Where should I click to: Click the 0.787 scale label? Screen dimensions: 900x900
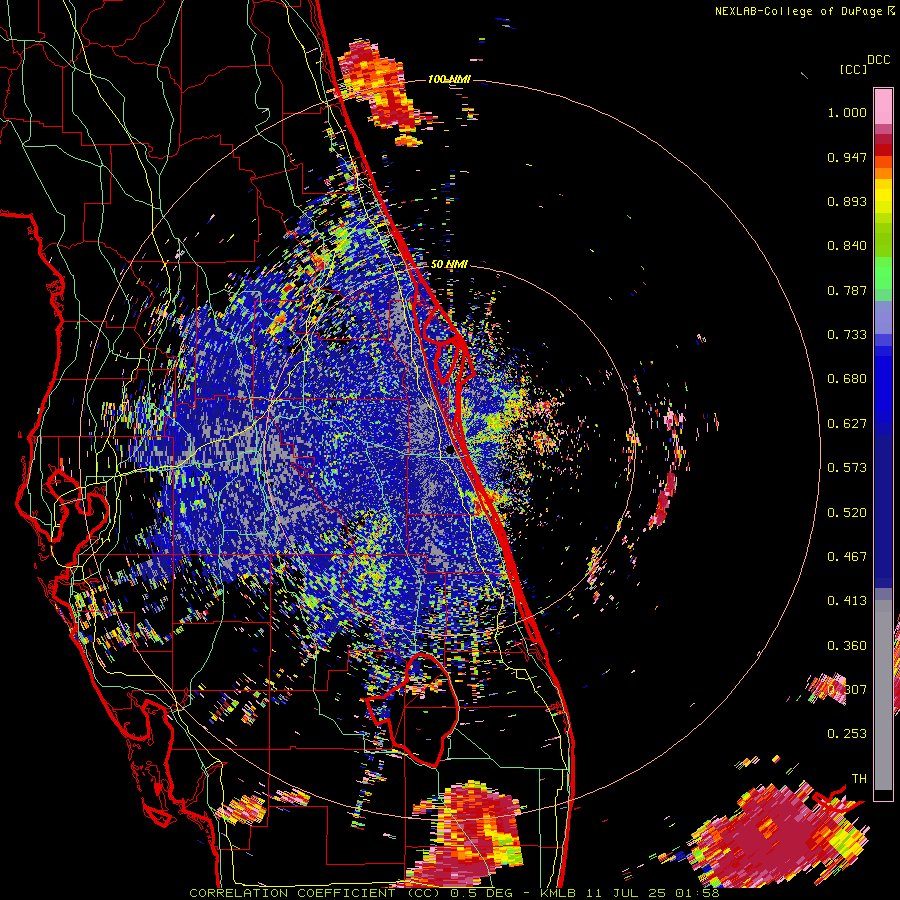847,290
